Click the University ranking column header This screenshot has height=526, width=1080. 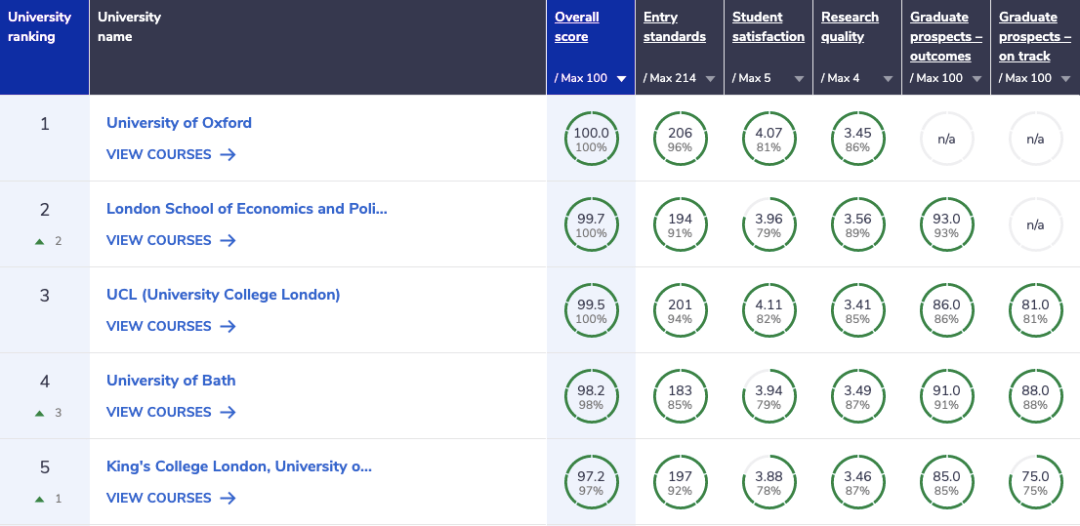(x=45, y=47)
